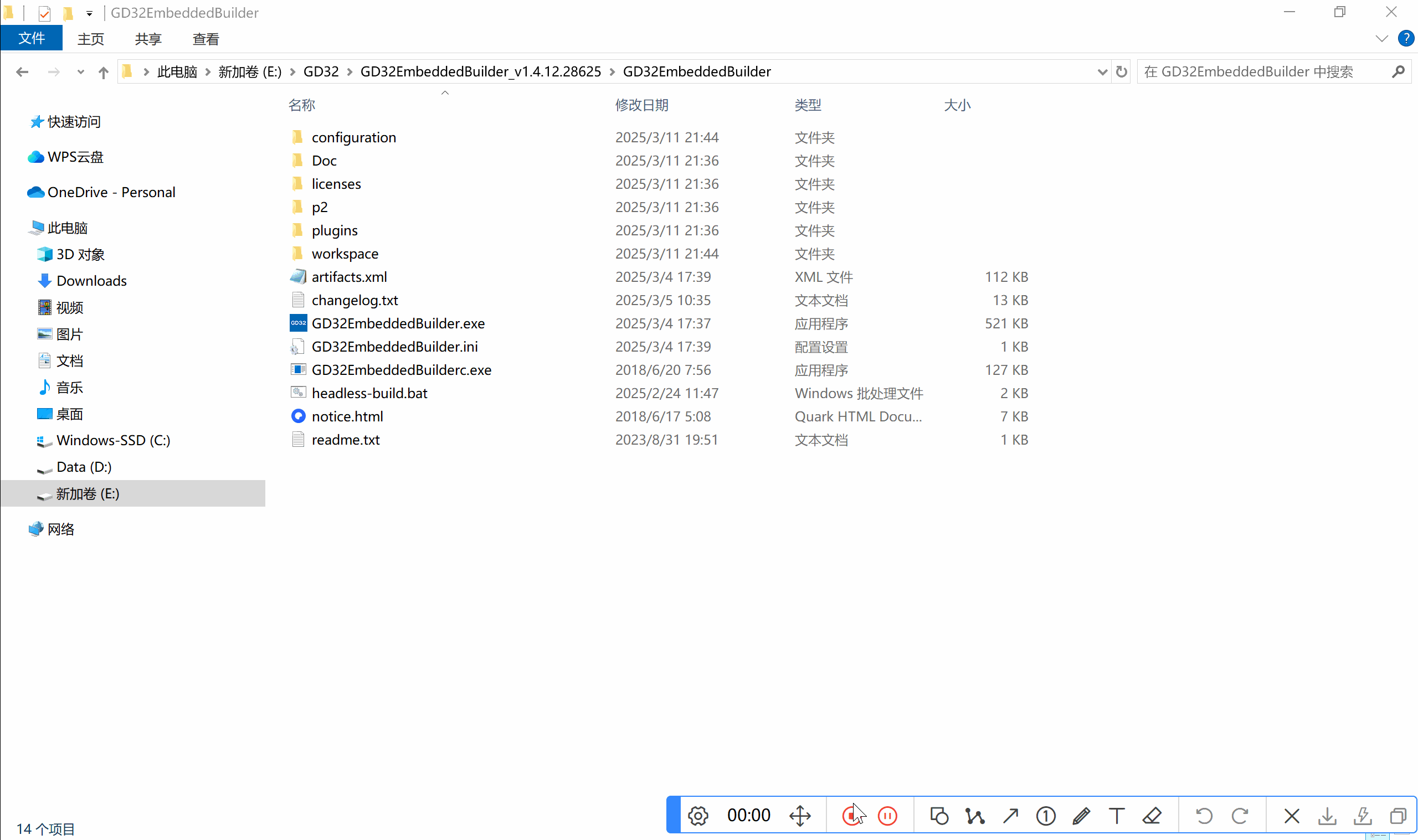Image resolution: width=1418 pixels, height=840 pixels.
Task: Open the 文件 menu
Action: (x=31, y=39)
